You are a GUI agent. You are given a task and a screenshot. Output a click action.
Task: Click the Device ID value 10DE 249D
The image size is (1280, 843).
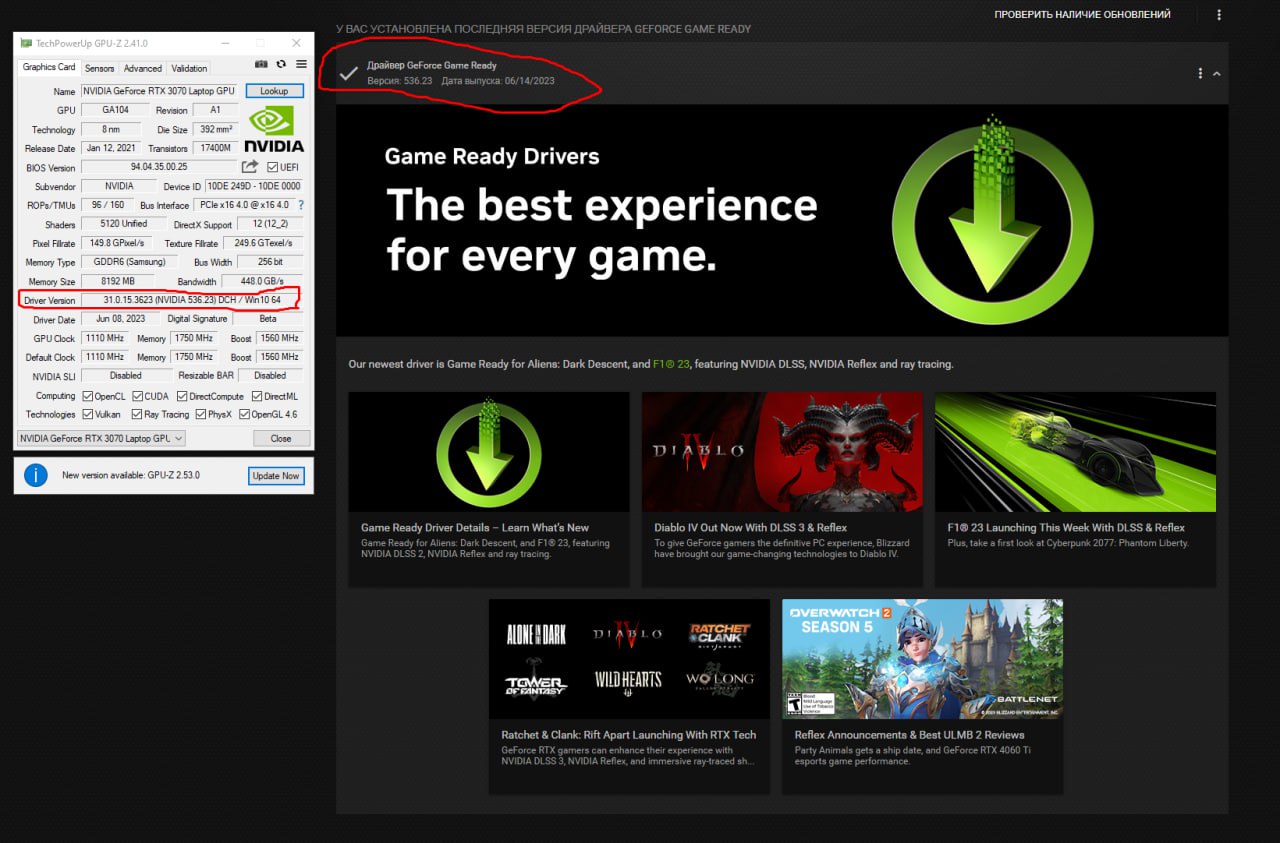(254, 186)
